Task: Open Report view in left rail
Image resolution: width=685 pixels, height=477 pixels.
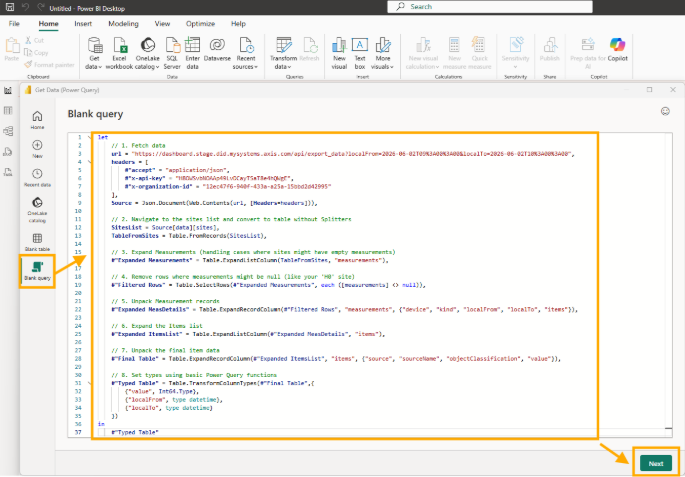Action: pos(8,90)
